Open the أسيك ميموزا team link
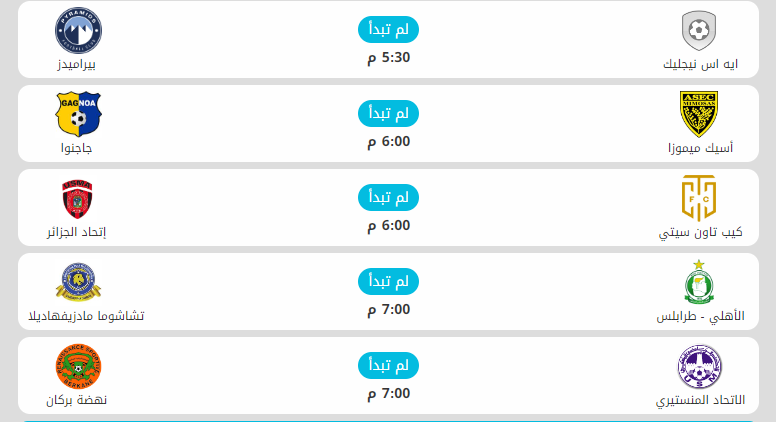Image resolution: width=776 pixels, height=422 pixels. pyautogui.click(x=700, y=149)
